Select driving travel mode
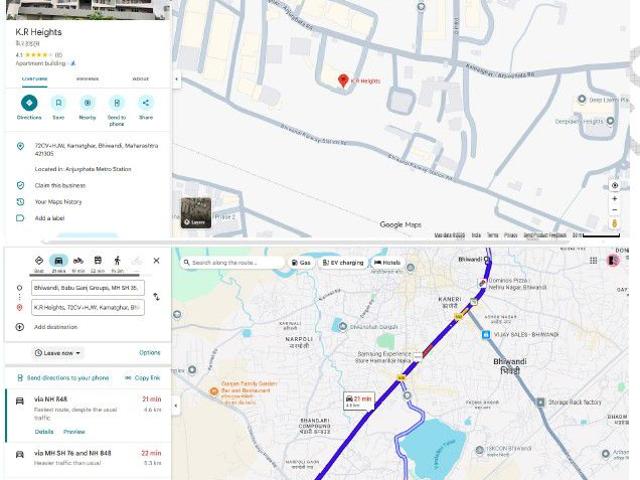The height and width of the screenshot is (480, 640). point(58,263)
